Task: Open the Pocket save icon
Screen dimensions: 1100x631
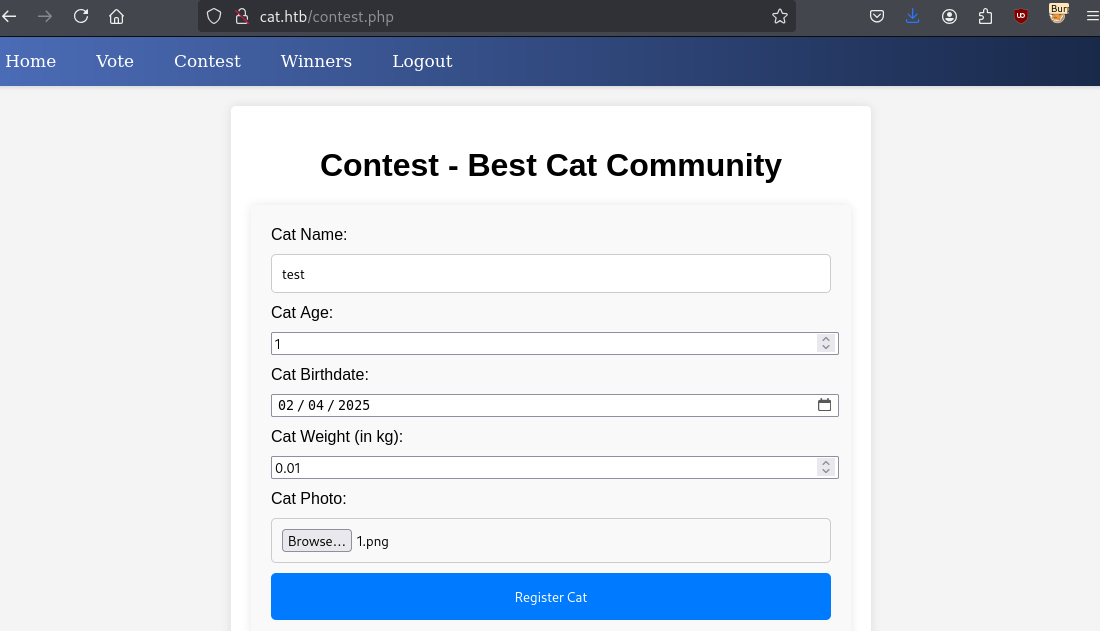Action: pyautogui.click(x=876, y=16)
